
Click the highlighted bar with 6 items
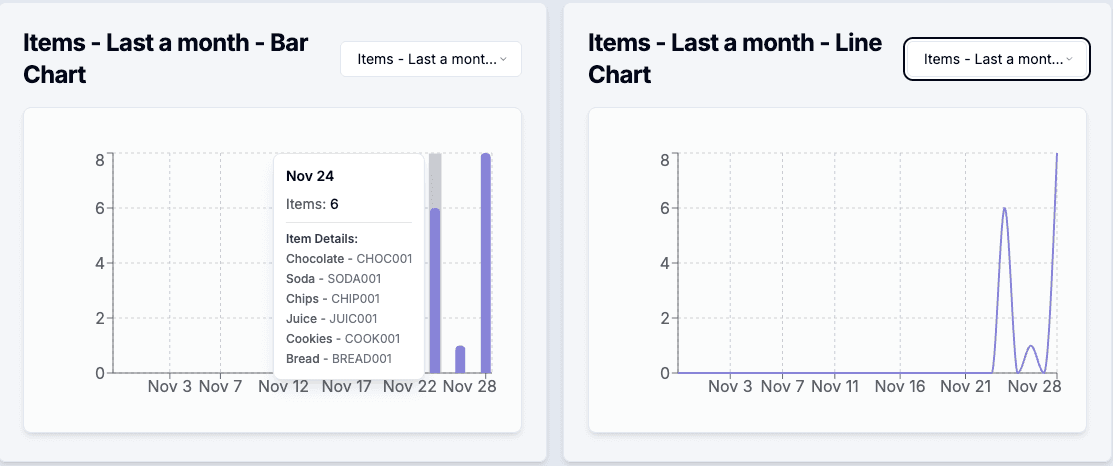point(435,290)
